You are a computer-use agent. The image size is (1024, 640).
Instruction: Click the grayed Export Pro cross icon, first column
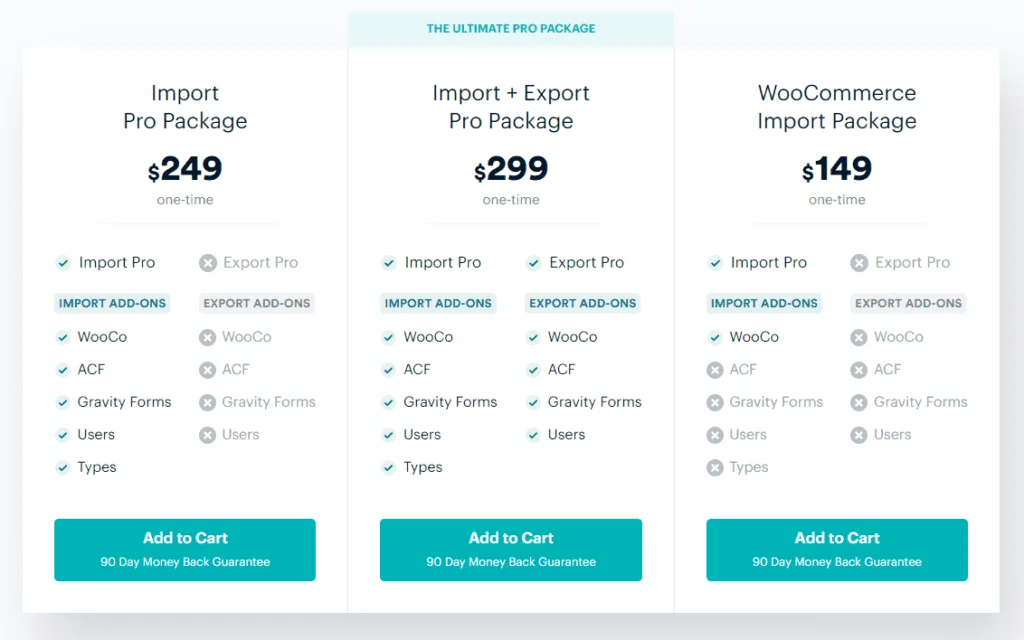coord(207,263)
